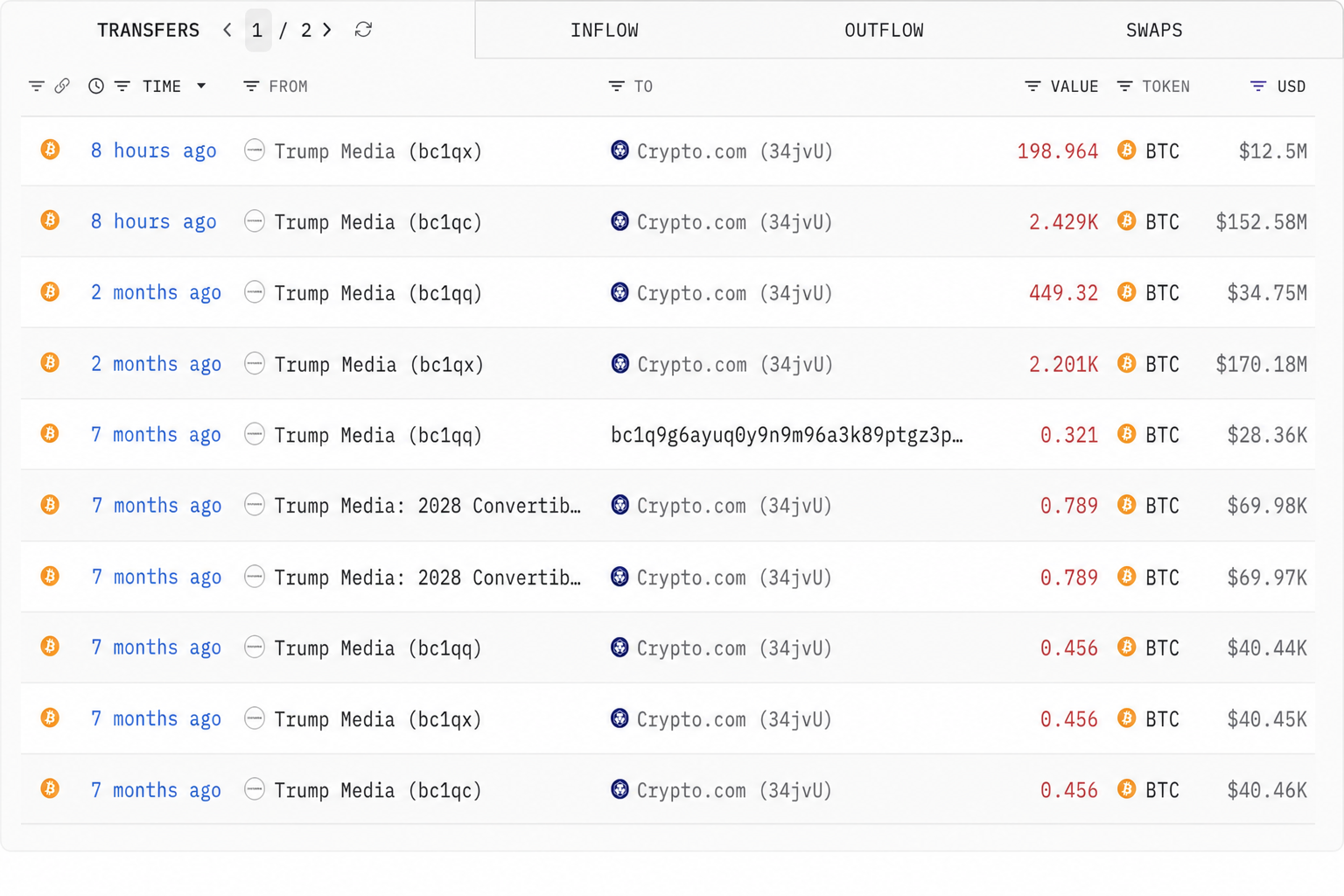
Task: Open the '7 months ago' link in the $40.46K row
Action: [156, 790]
